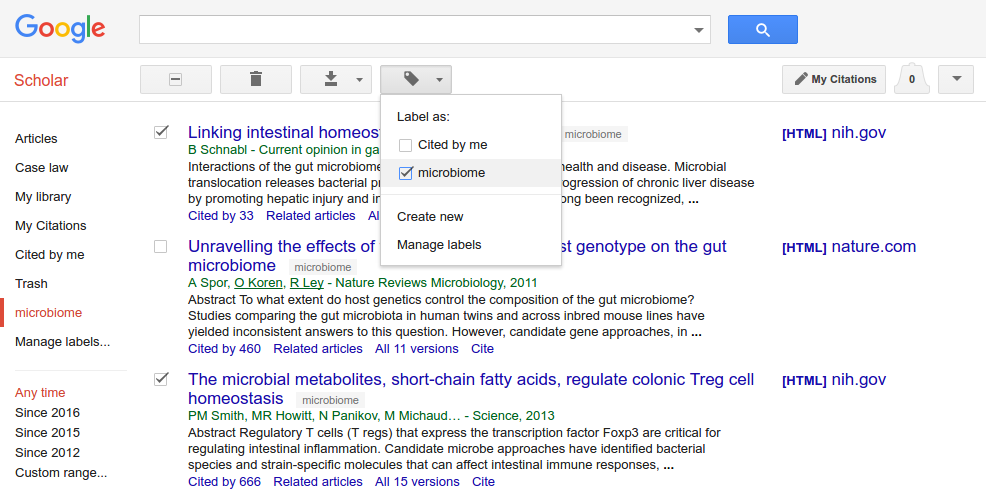The image size is (986, 494).
Task: Click the trash delete icon button
Action: pos(256,79)
